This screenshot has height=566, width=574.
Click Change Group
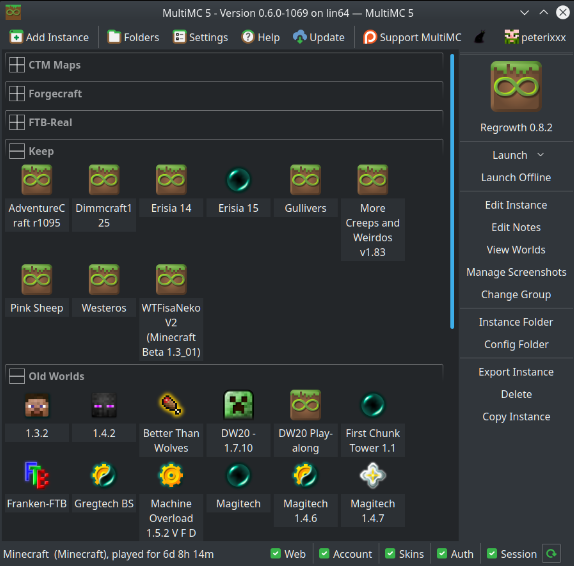point(516,295)
